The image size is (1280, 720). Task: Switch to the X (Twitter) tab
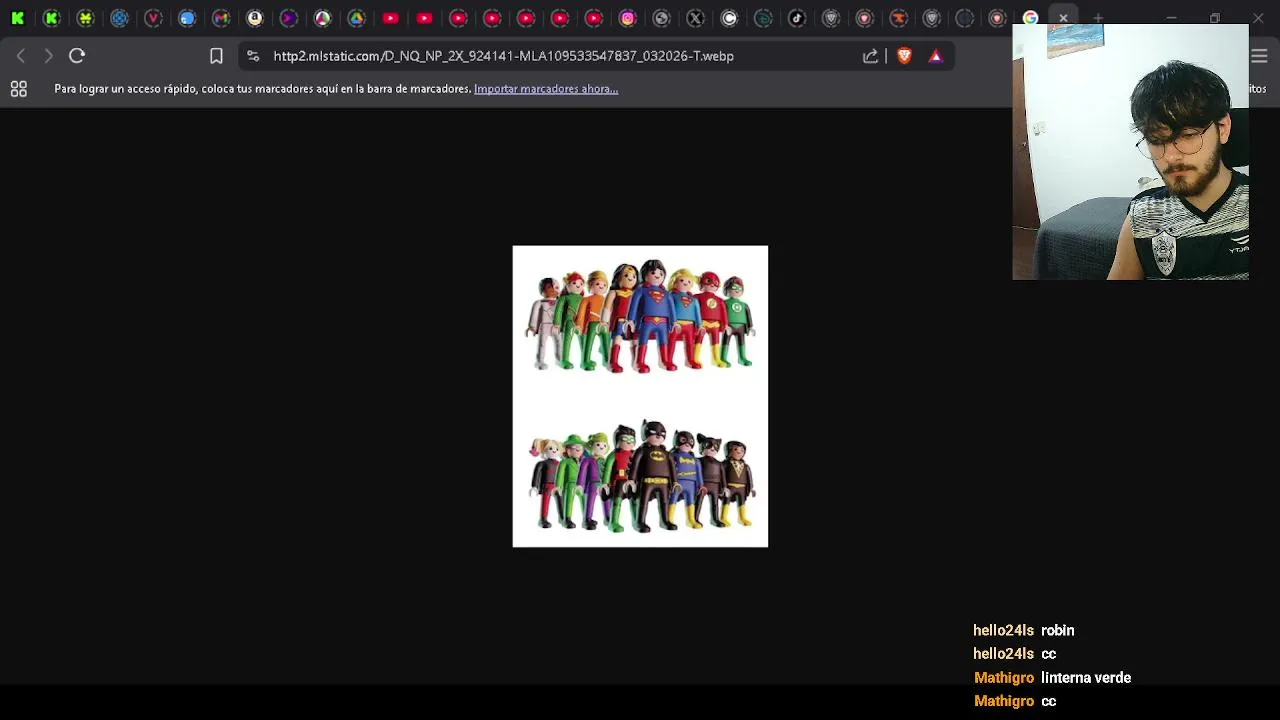pyautogui.click(x=695, y=18)
